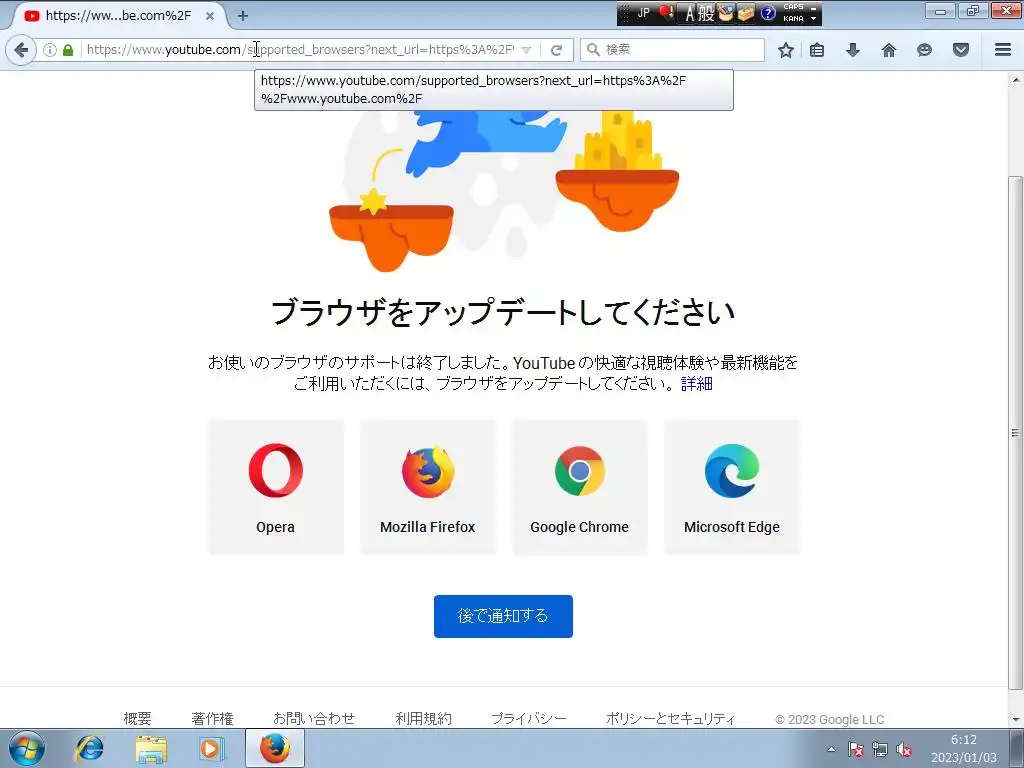The image size is (1024, 768).
Task: Click the scrollbar down arrow
Action: [x=1016, y=720]
